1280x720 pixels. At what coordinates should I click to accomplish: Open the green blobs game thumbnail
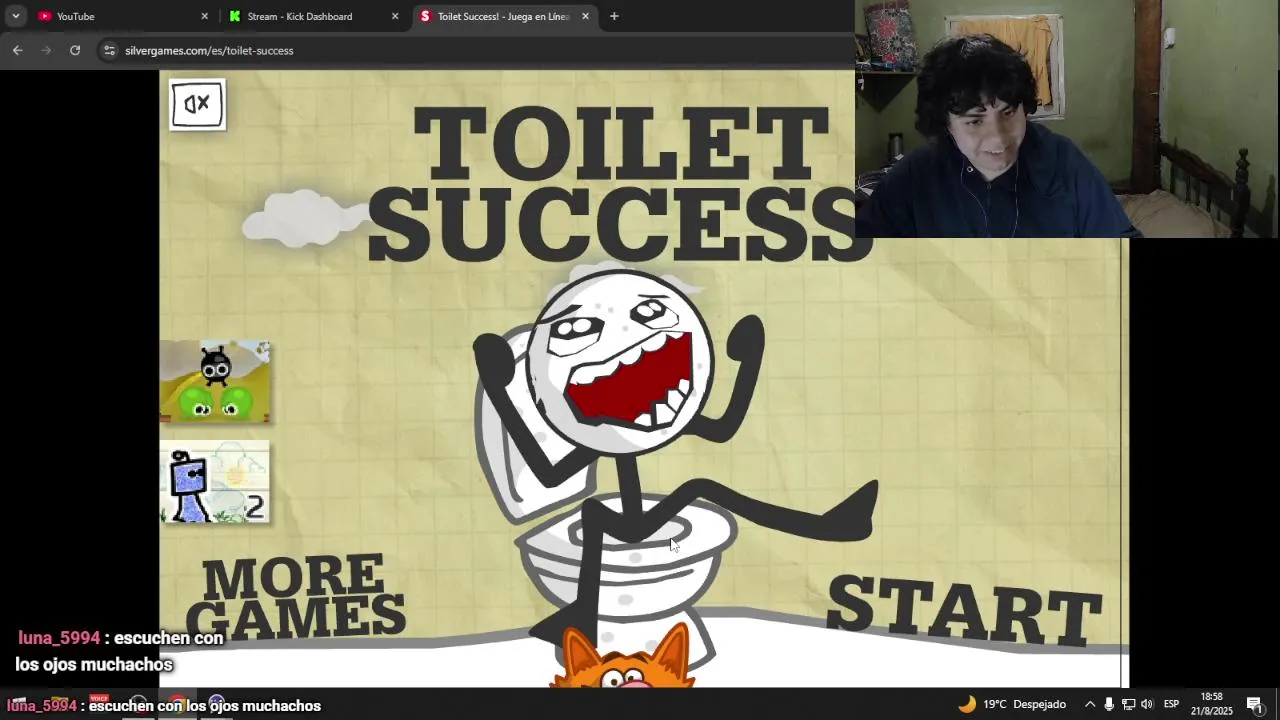tap(215, 381)
